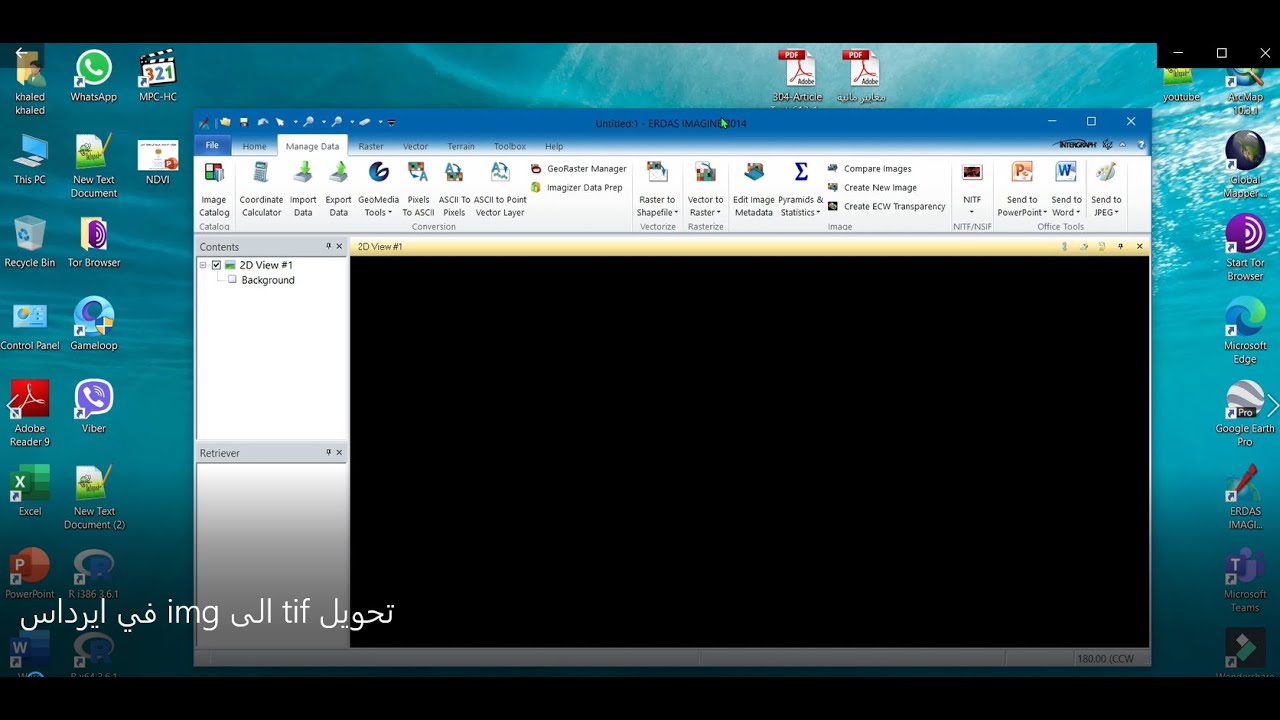Pin the Contents panel
This screenshot has height=720, width=1280.
click(328, 246)
